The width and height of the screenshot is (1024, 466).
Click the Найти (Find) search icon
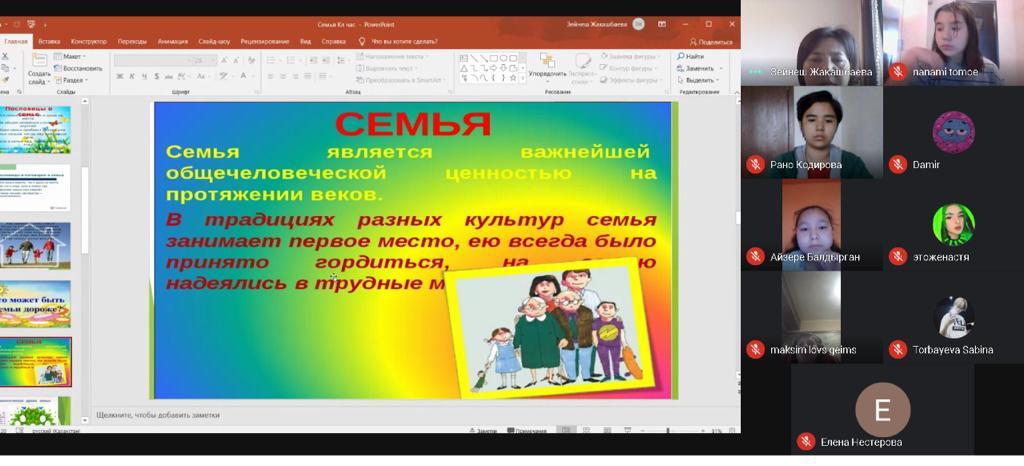pyautogui.click(x=680, y=57)
